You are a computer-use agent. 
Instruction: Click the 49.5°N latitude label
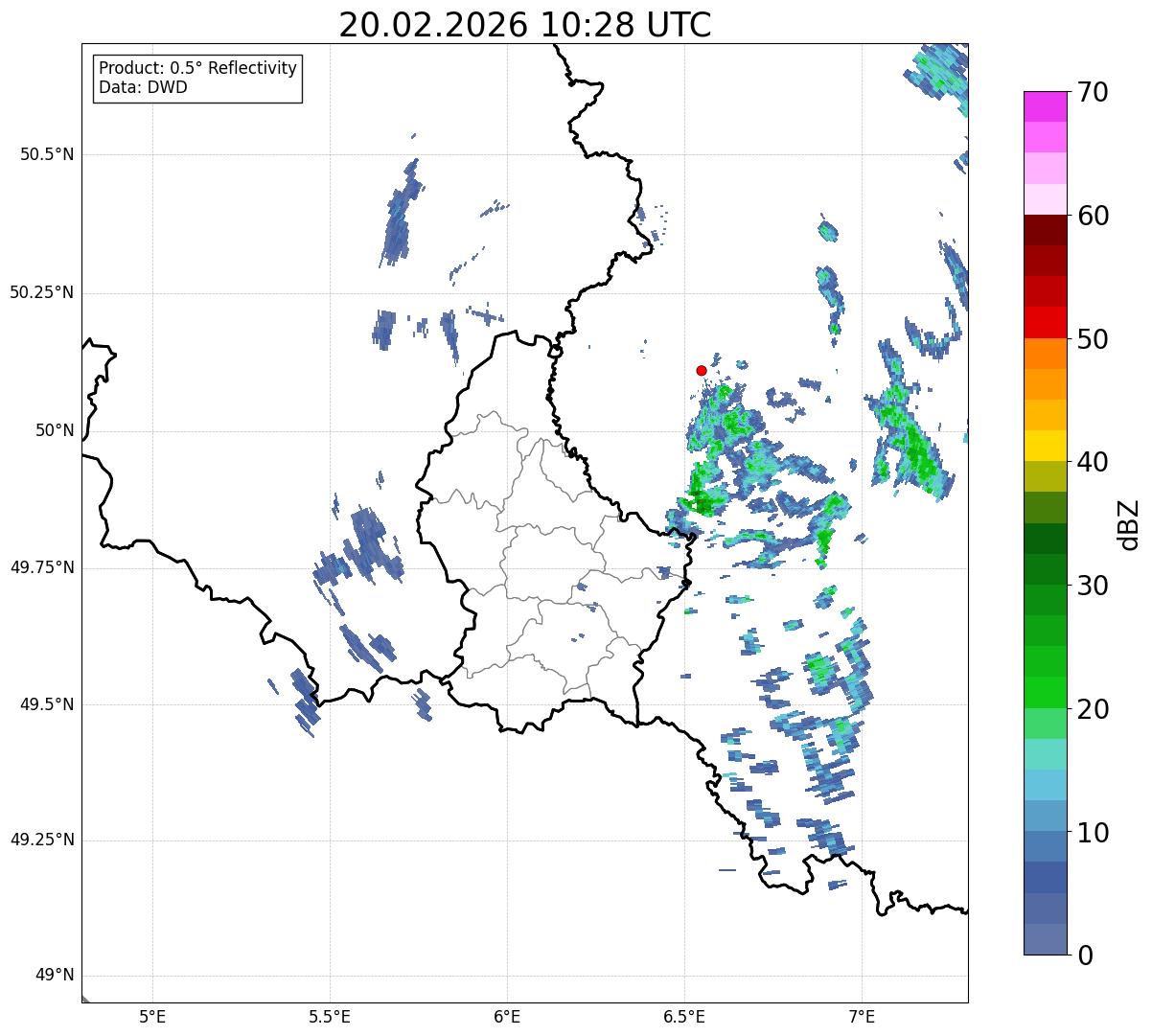tap(46, 704)
